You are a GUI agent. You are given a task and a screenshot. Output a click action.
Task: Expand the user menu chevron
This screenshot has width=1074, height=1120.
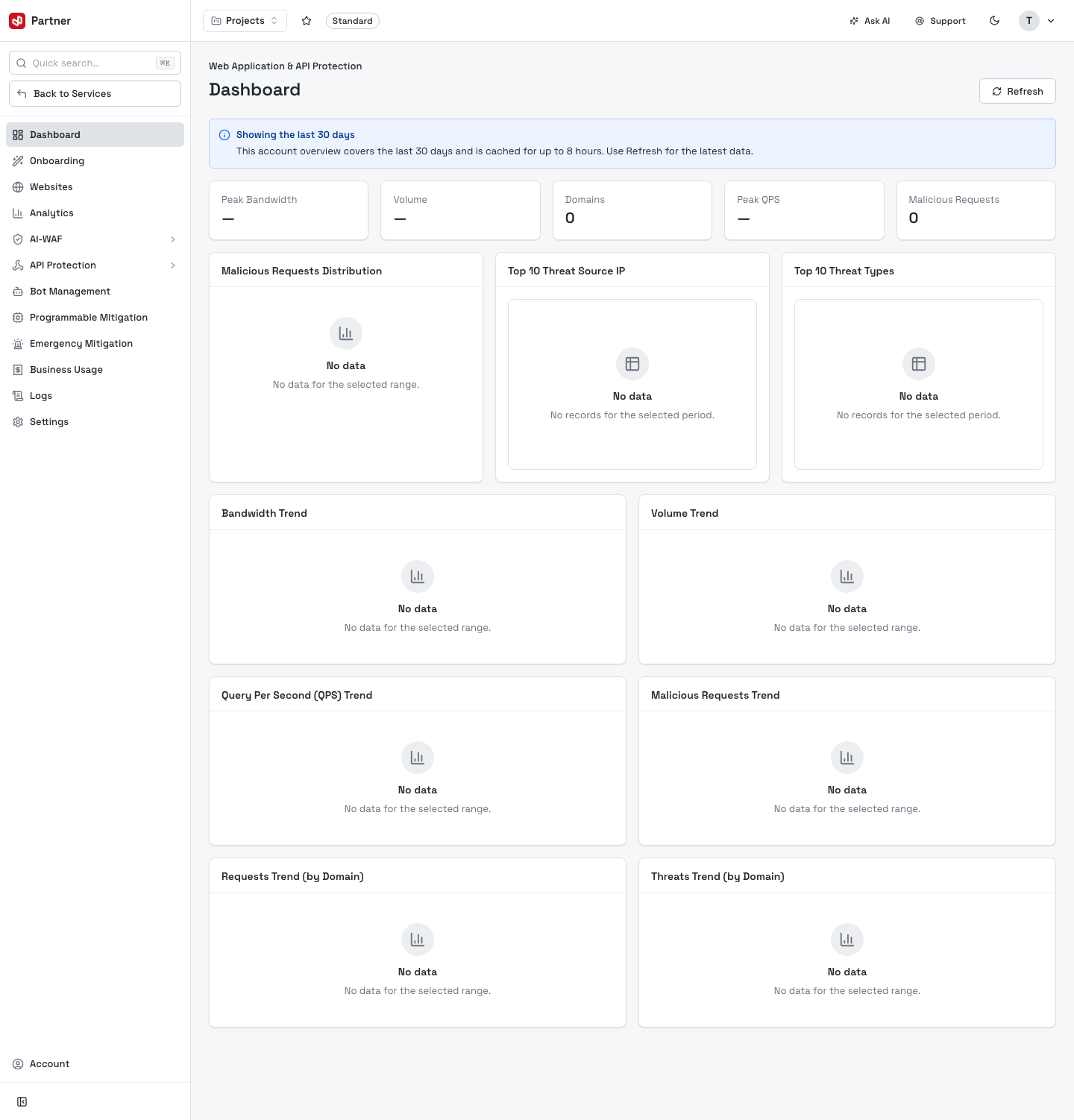[x=1051, y=21]
